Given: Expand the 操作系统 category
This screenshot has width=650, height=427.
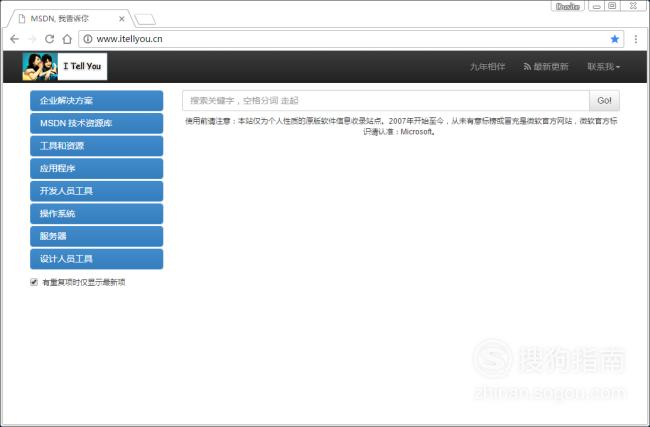Looking at the screenshot, I should [97, 214].
